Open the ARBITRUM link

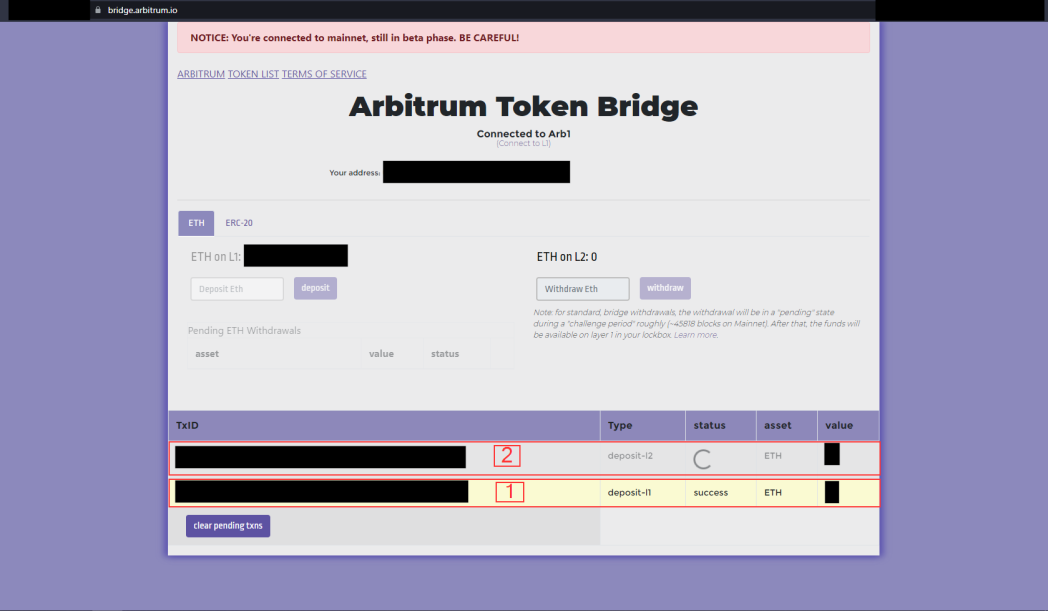[201, 74]
